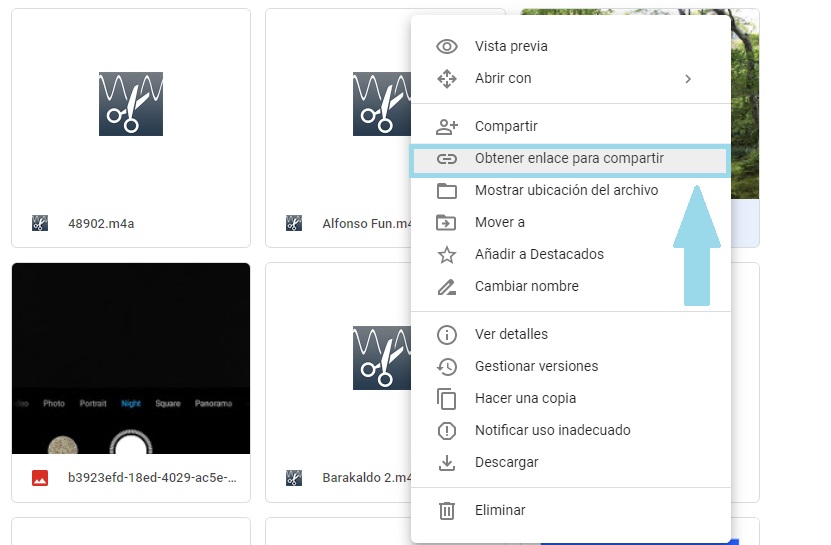
Task: Select the Mover a option
Action: click(x=571, y=223)
